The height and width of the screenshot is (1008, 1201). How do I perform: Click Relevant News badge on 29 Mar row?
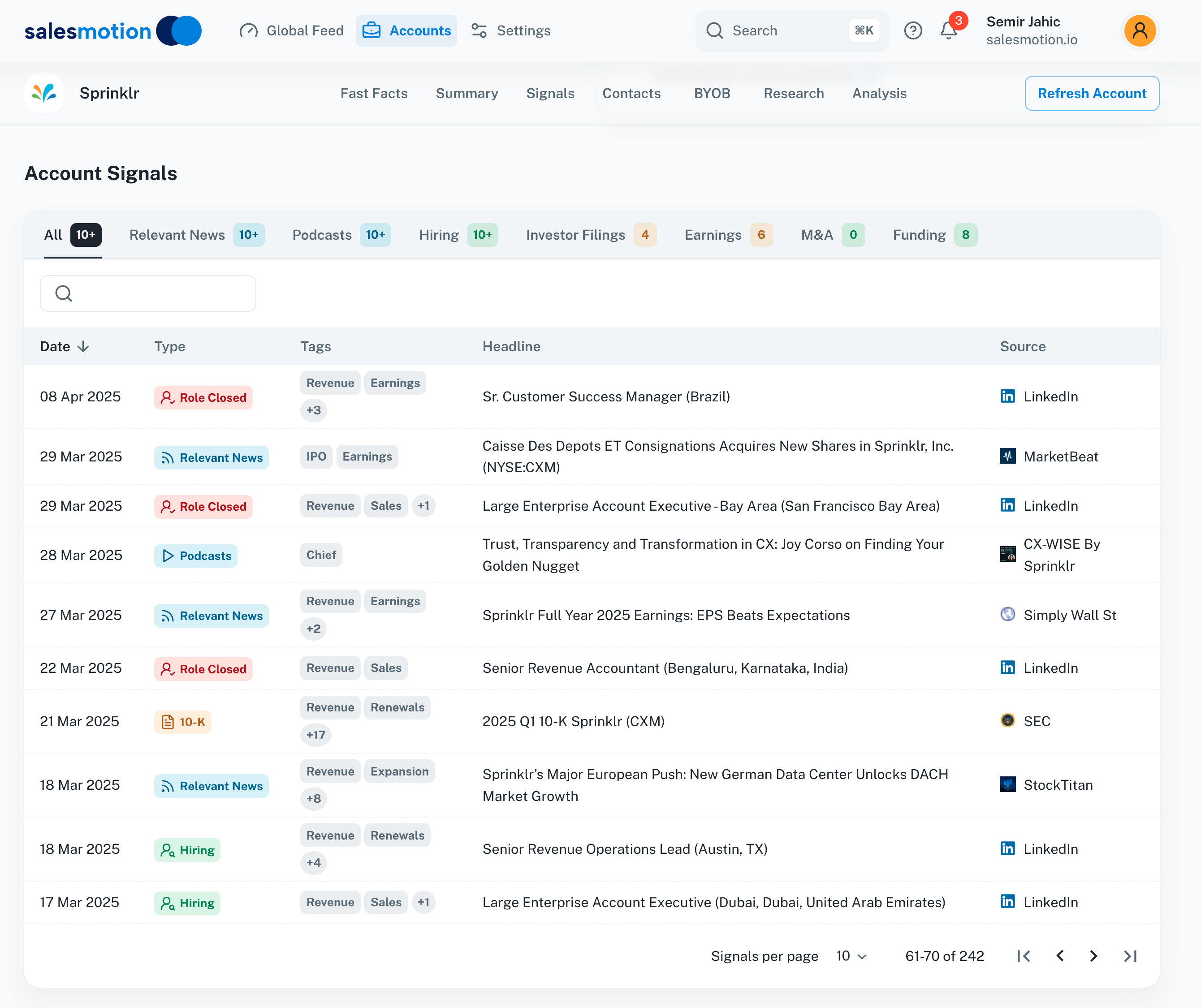click(211, 457)
